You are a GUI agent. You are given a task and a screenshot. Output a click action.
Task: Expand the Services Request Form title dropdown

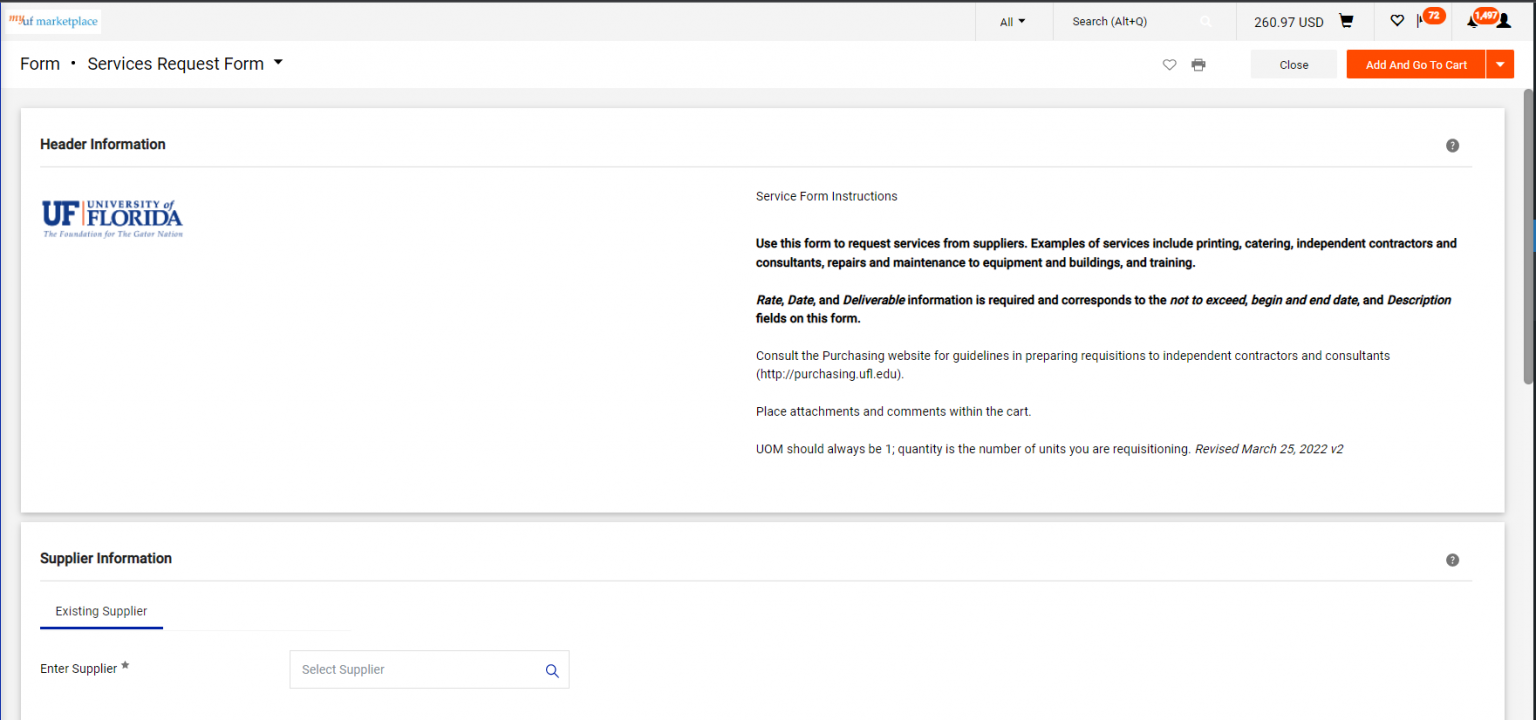[278, 62]
